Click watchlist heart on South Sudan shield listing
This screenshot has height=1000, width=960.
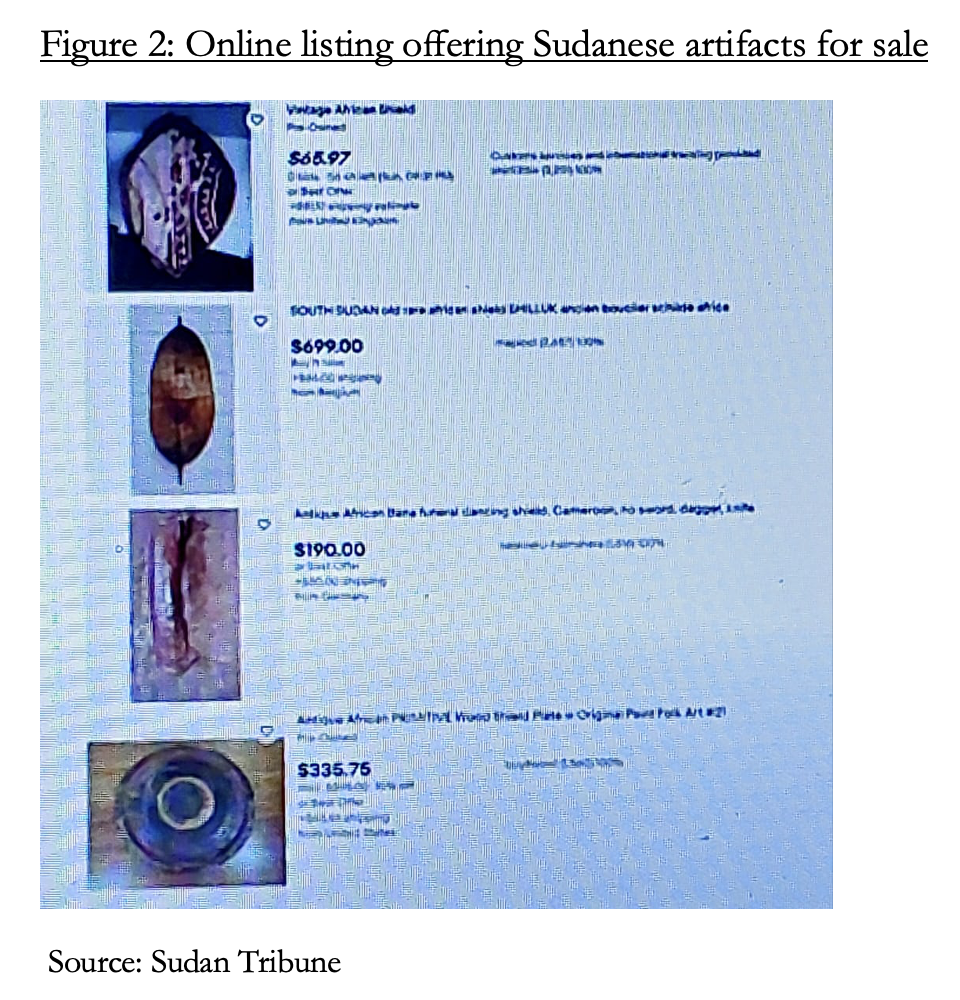tap(260, 321)
